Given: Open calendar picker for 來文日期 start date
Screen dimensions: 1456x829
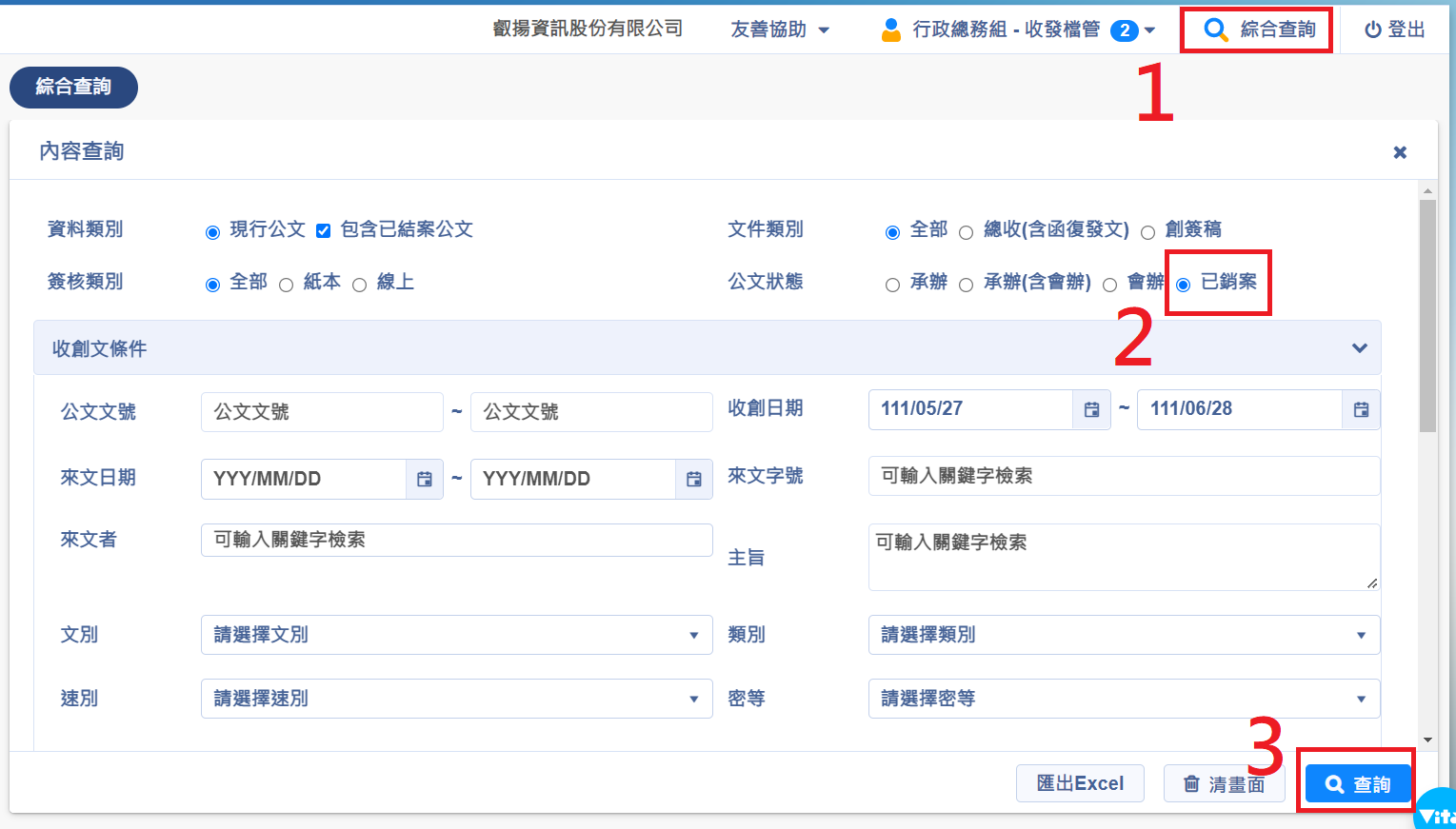Looking at the screenshot, I should coord(425,479).
